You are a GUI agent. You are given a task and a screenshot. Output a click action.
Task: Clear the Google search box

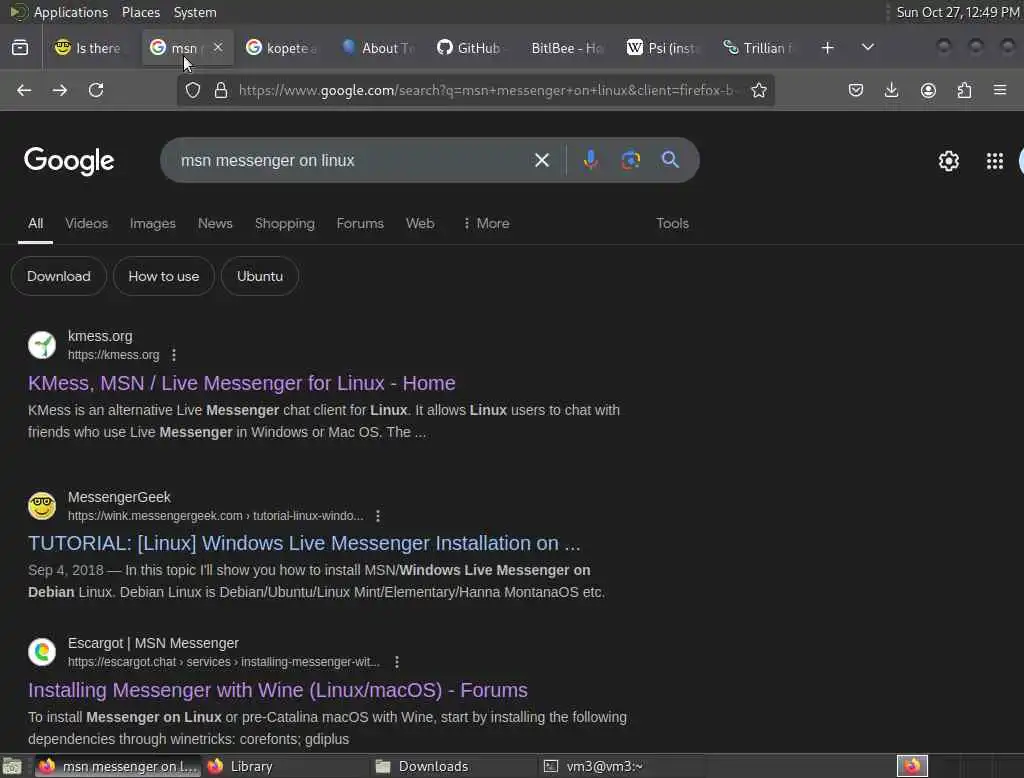(x=541, y=160)
